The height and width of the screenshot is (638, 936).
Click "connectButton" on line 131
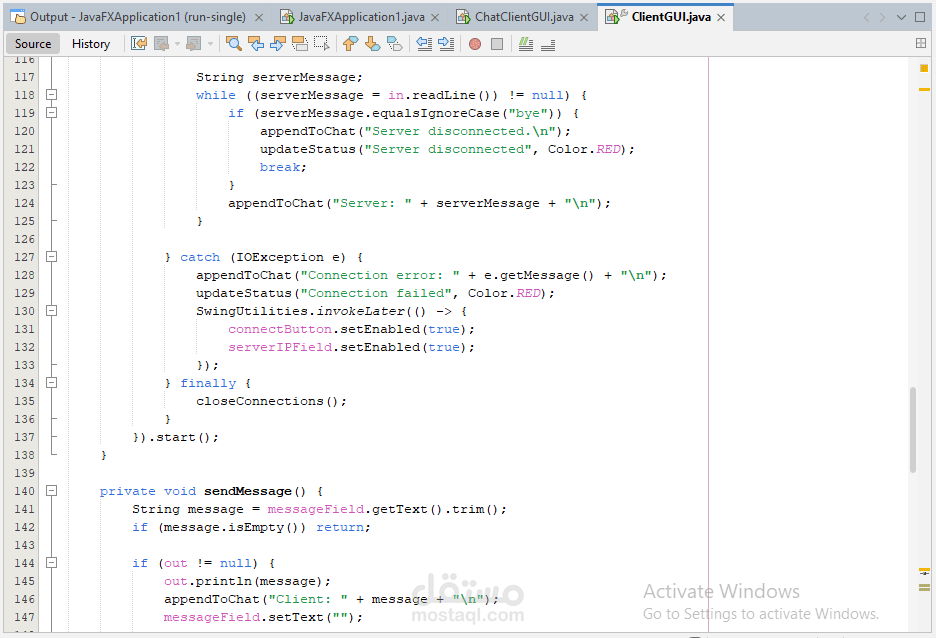click(279, 329)
